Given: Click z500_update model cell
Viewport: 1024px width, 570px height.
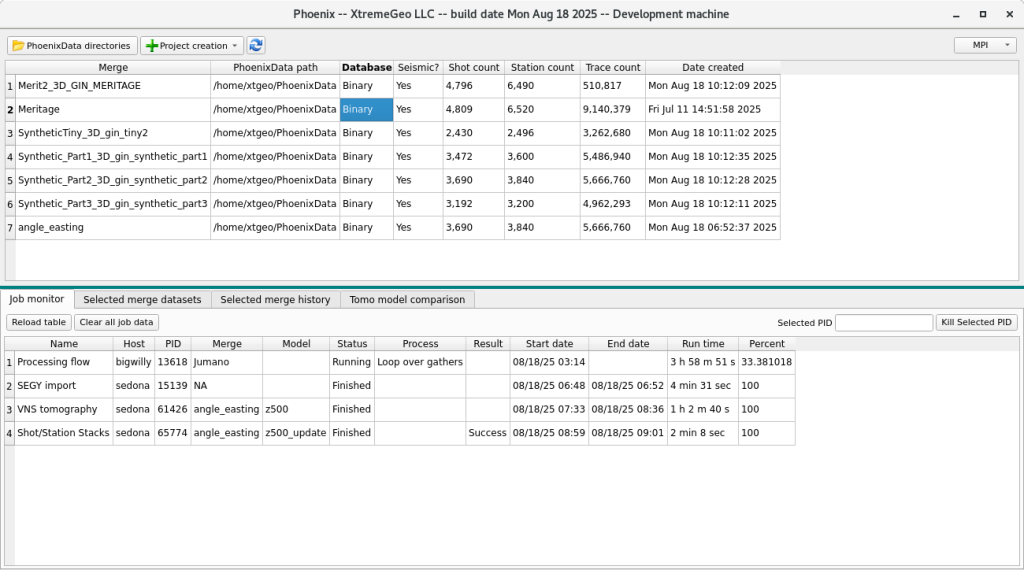Looking at the screenshot, I should 296,432.
